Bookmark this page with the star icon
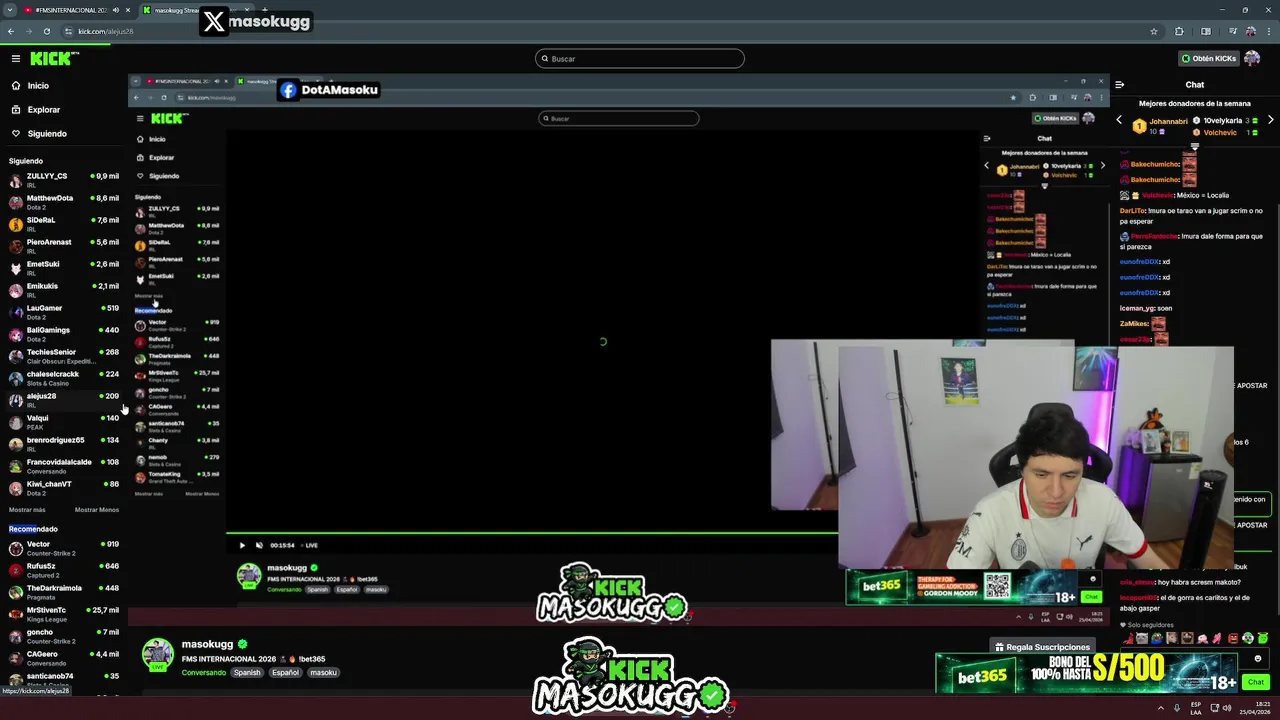This screenshot has height=720, width=1280. 1154,31
